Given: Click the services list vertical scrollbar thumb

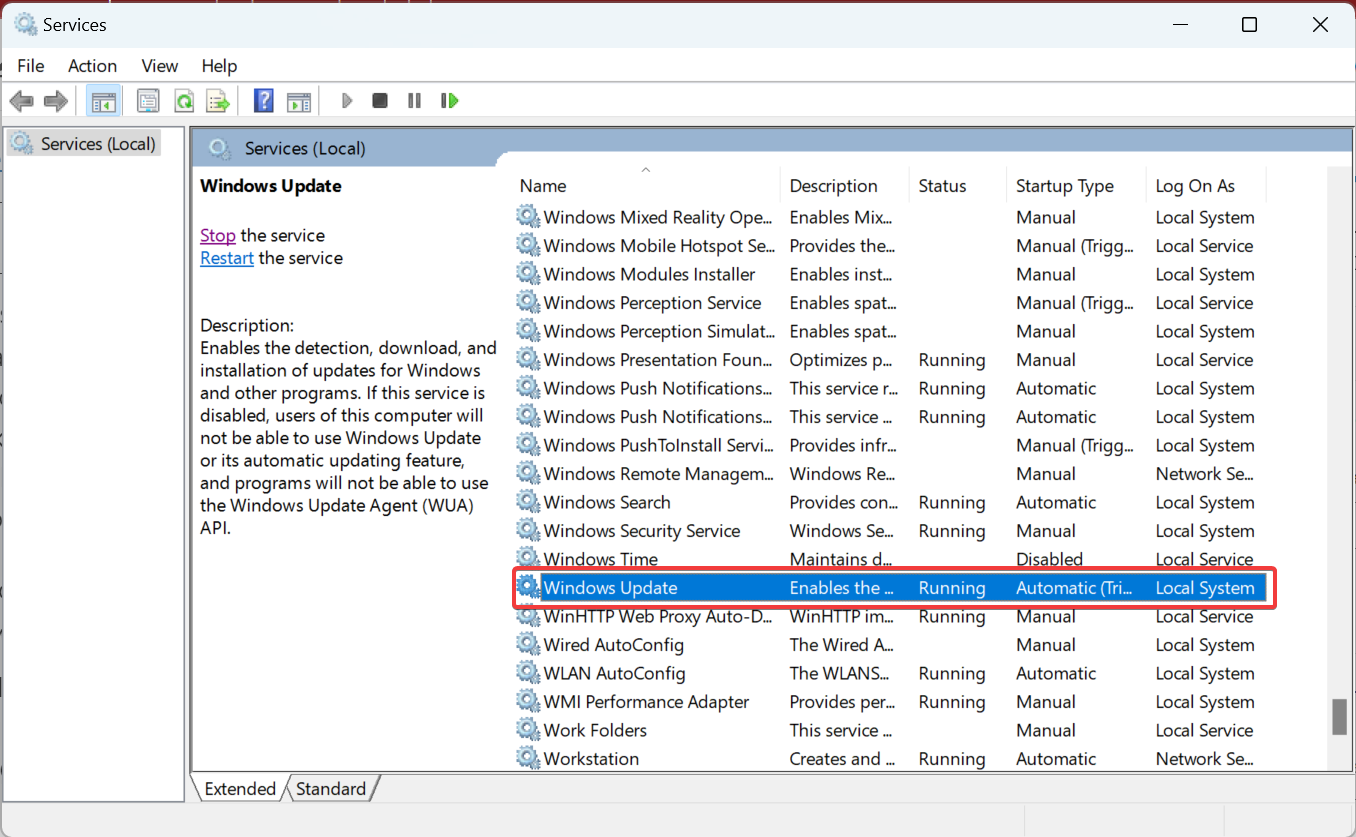Looking at the screenshot, I should [1339, 716].
